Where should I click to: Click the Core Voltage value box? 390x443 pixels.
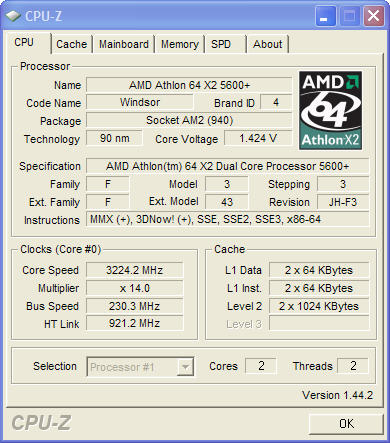tap(258, 138)
